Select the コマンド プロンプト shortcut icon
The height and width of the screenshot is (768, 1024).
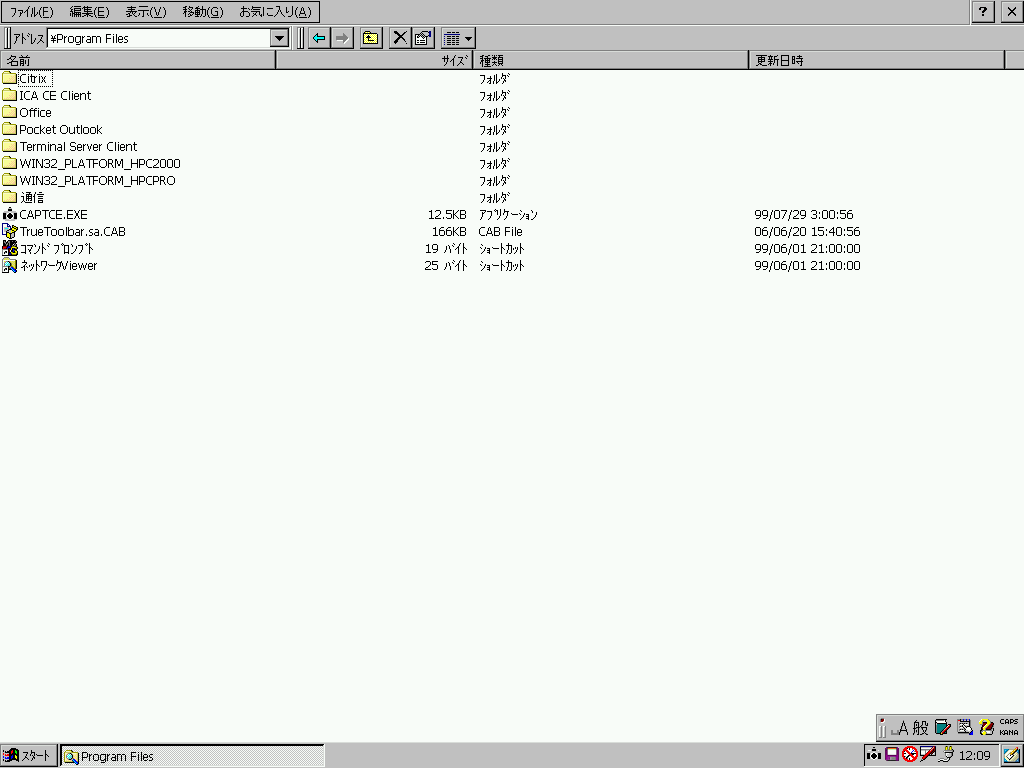9,248
